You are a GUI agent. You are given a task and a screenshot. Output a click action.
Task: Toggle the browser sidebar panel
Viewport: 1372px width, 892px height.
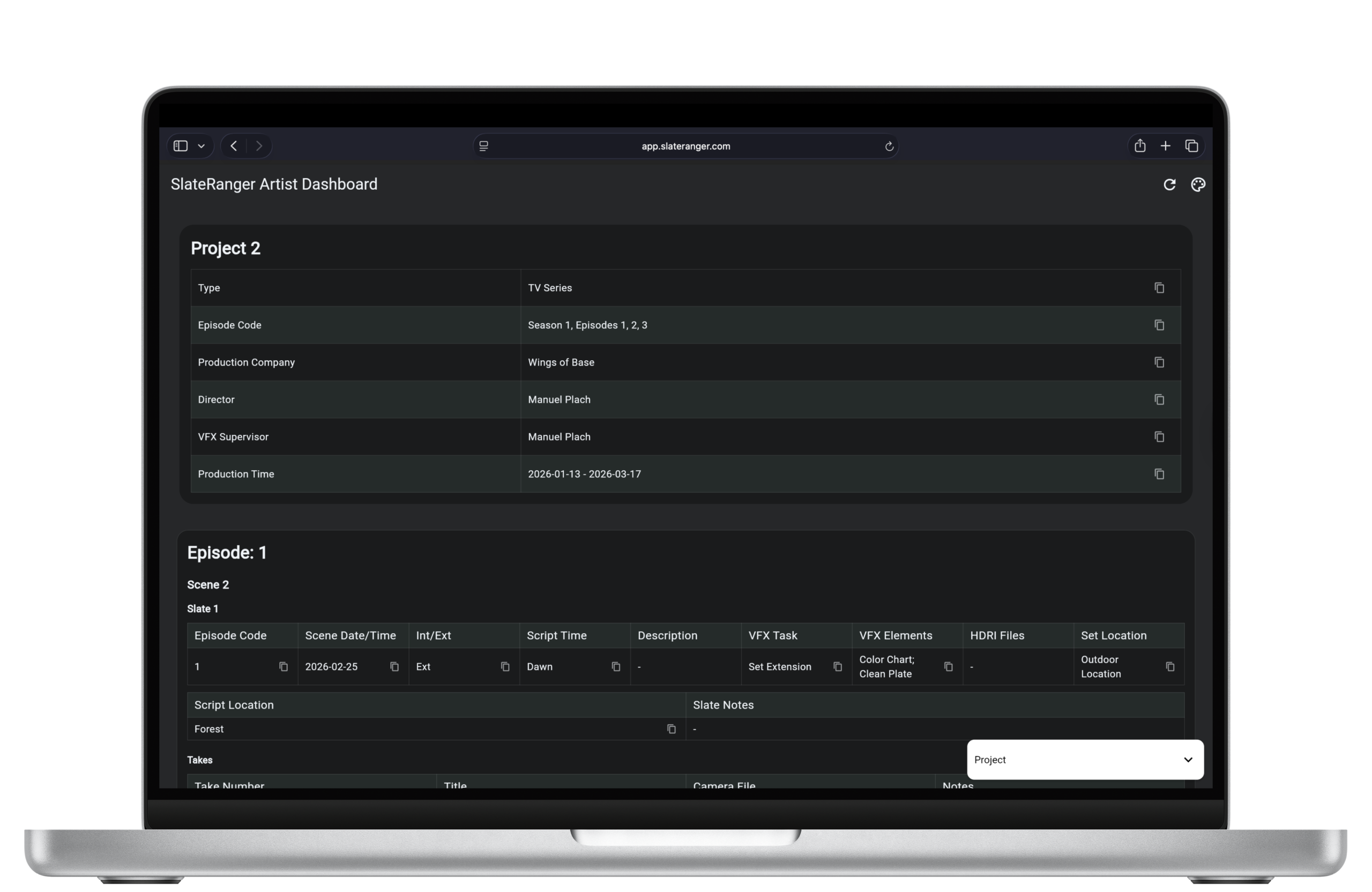(x=181, y=146)
